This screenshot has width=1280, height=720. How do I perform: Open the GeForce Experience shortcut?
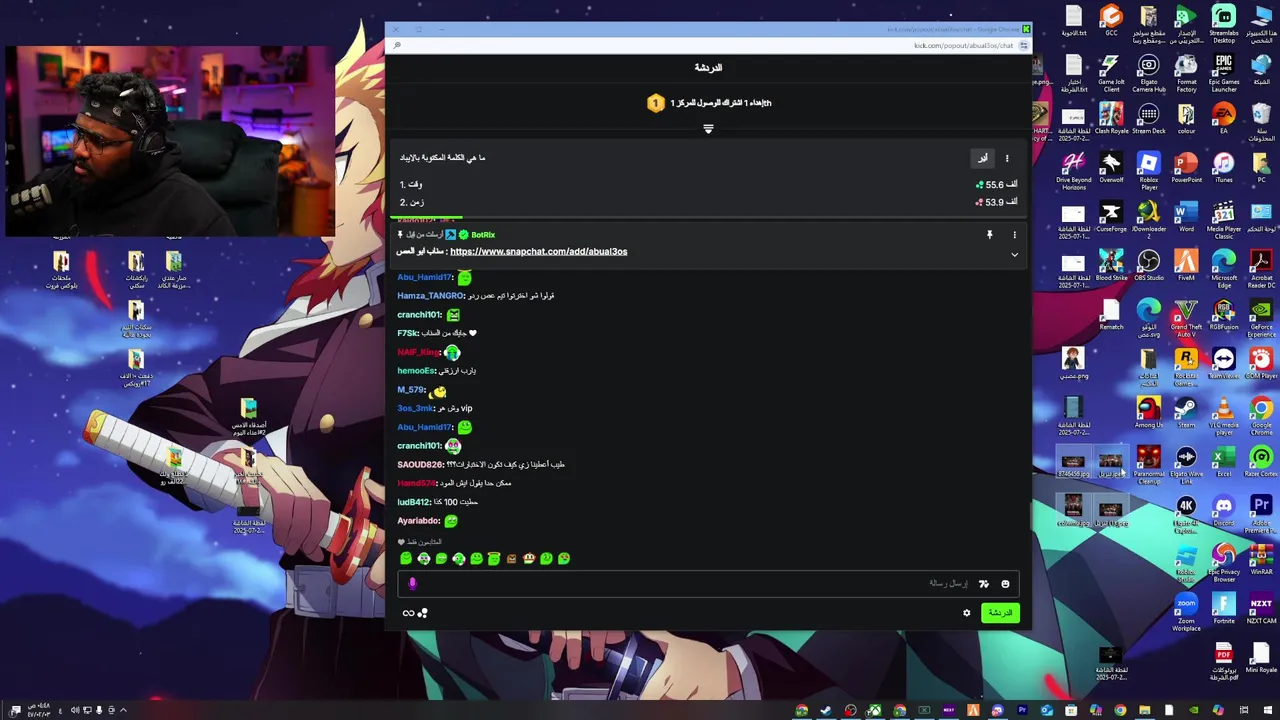pos(1261,316)
